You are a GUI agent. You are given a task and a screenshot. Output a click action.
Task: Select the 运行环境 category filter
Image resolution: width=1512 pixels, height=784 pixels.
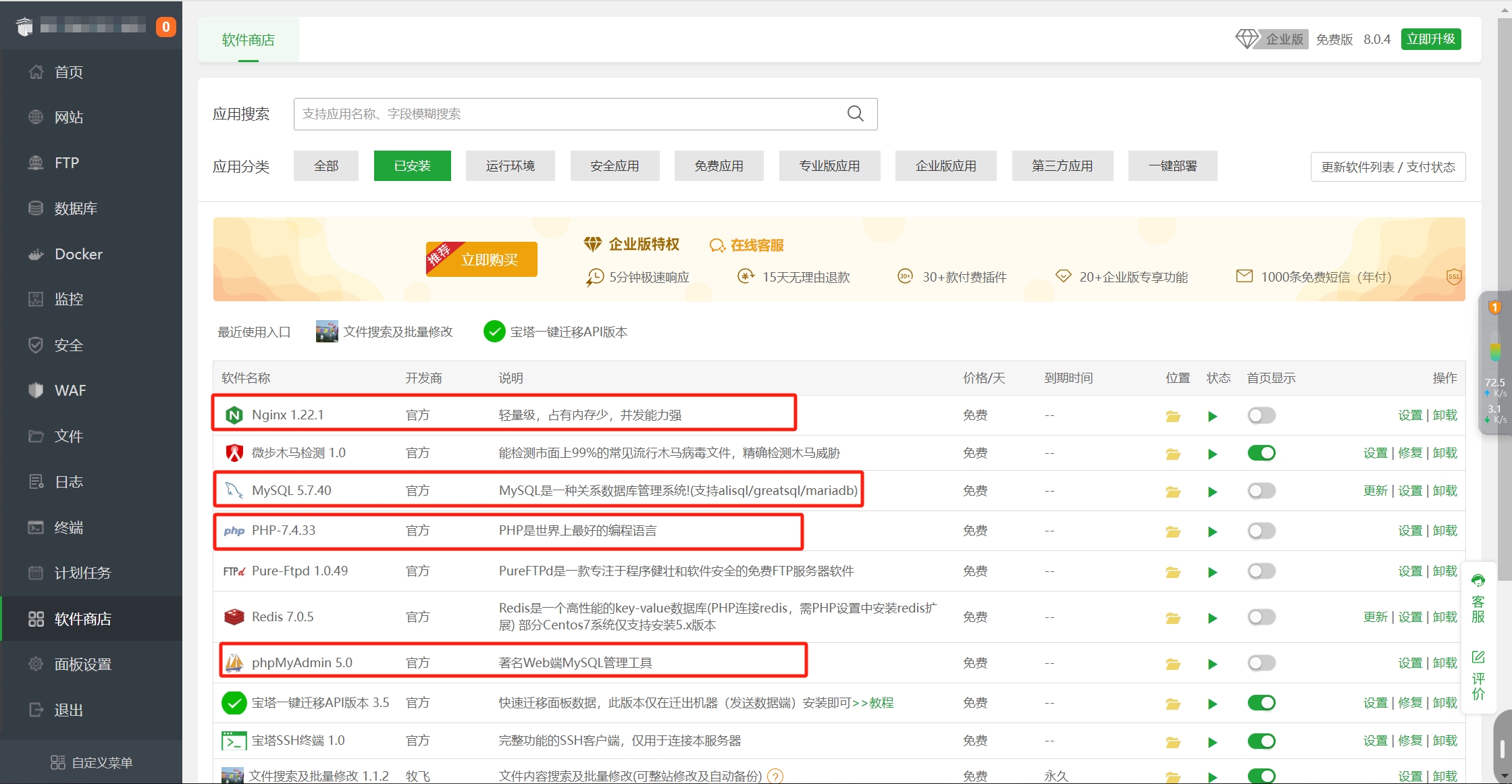coord(511,165)
